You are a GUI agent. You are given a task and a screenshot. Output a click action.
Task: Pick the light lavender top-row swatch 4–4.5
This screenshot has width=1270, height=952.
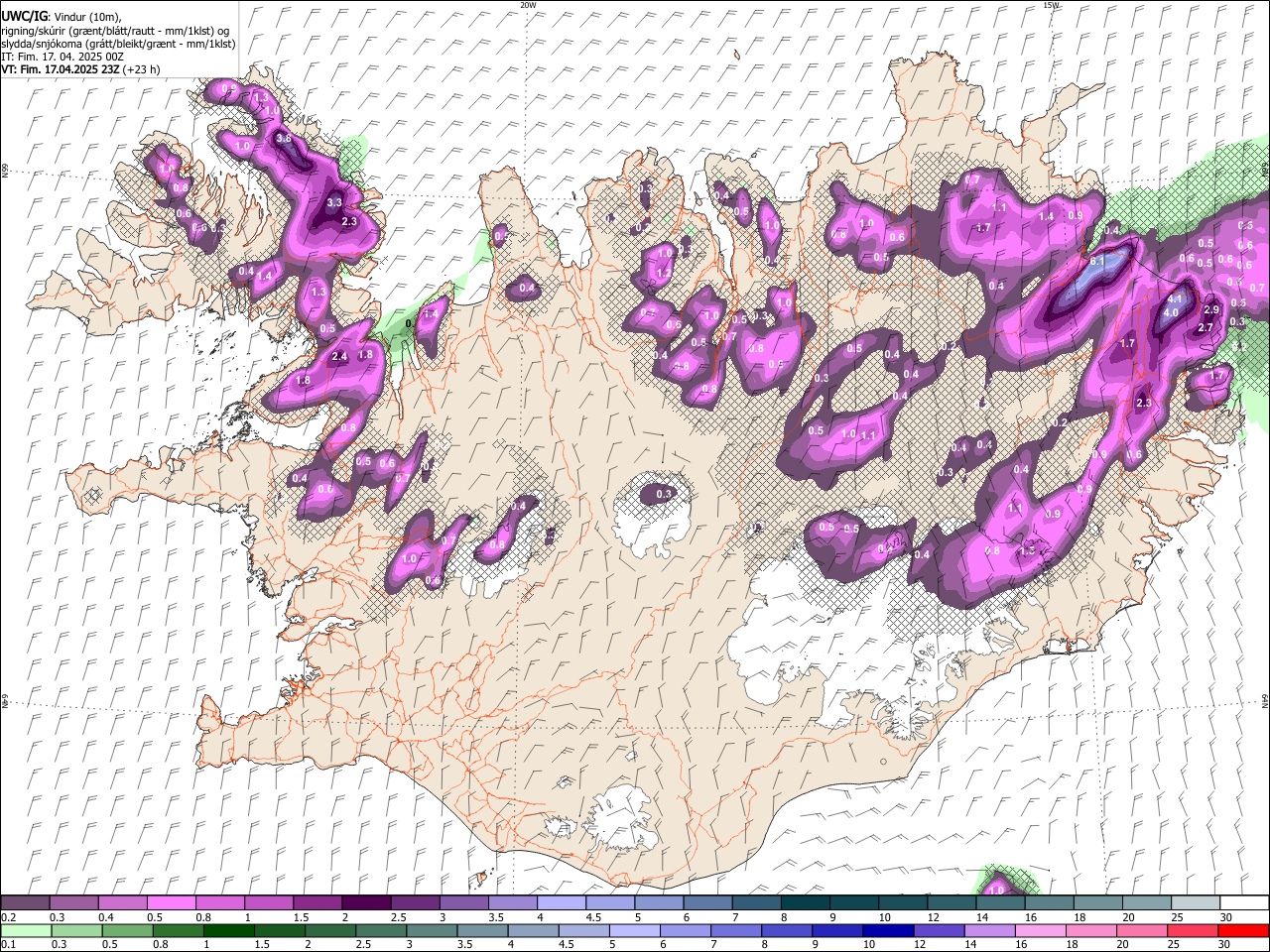click(561, 901)
